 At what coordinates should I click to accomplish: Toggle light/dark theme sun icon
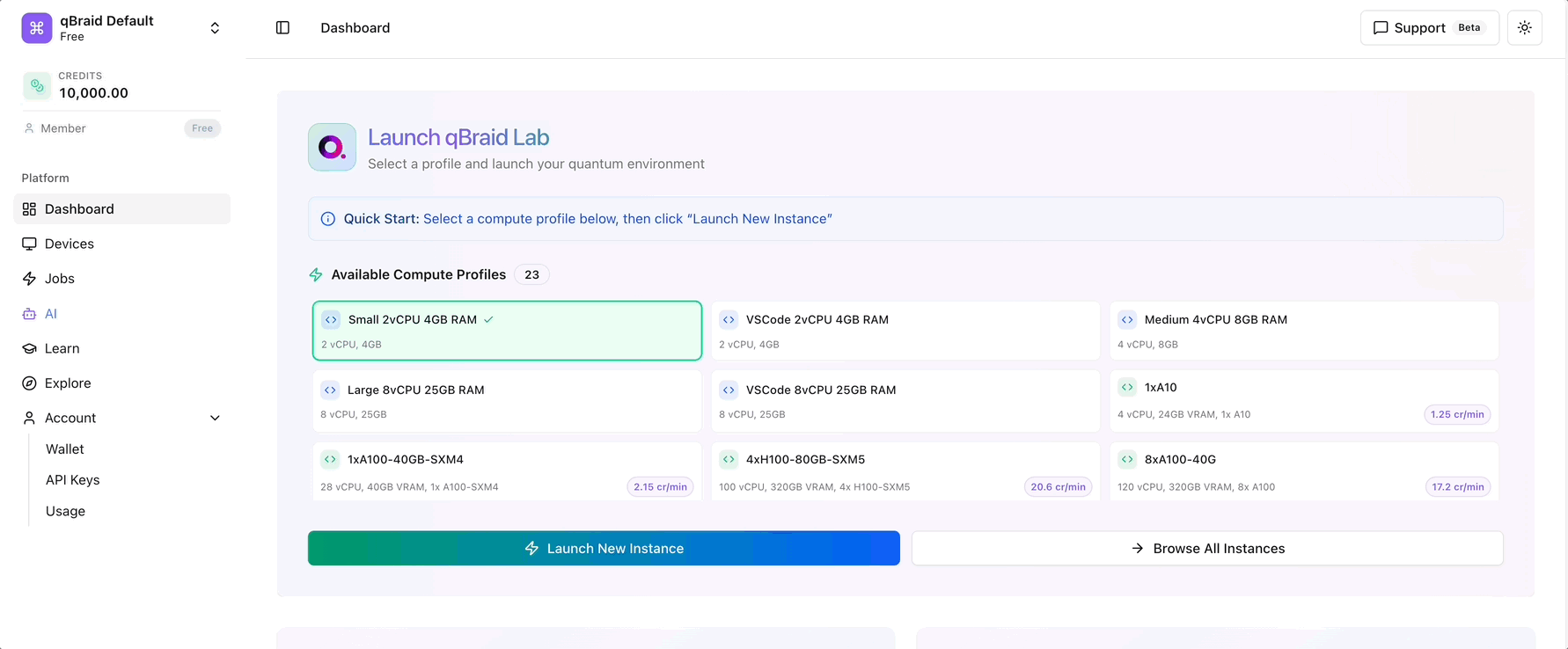(x=1524, y=28)
